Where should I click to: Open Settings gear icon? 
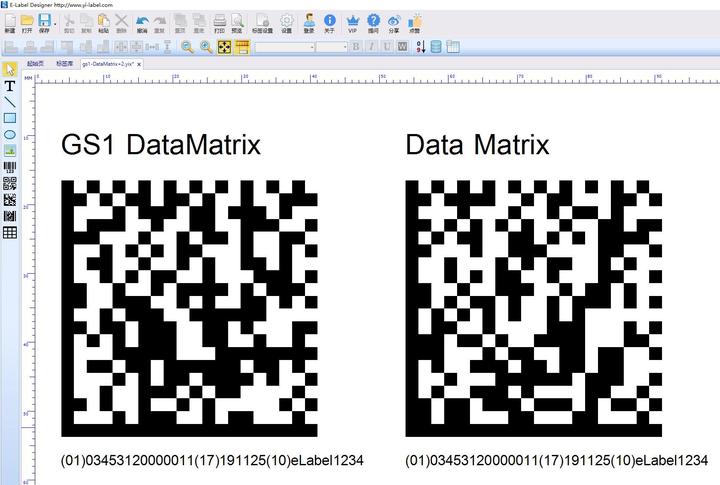(287, 23)
